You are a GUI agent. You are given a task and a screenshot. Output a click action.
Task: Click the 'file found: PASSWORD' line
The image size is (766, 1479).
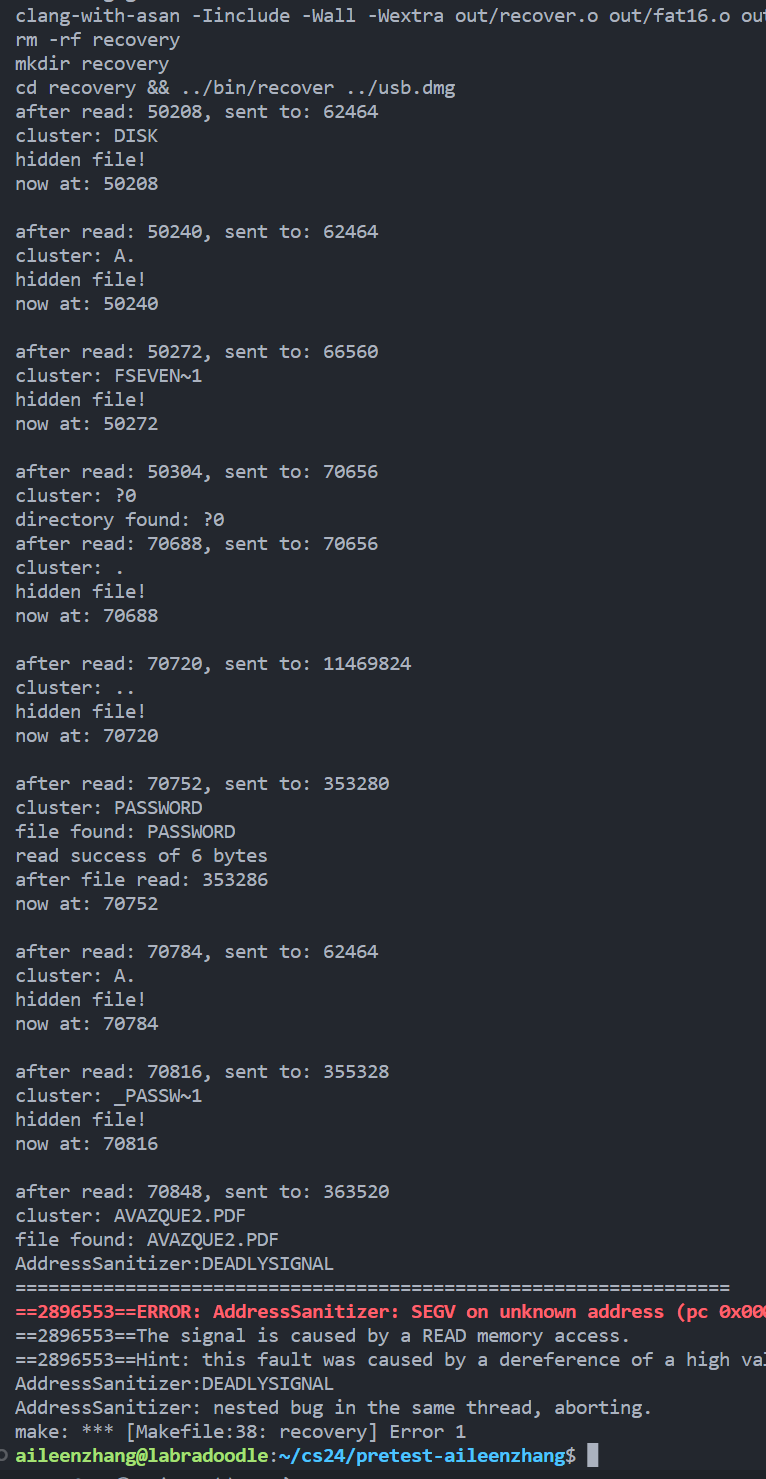click(x=125, y=832)
